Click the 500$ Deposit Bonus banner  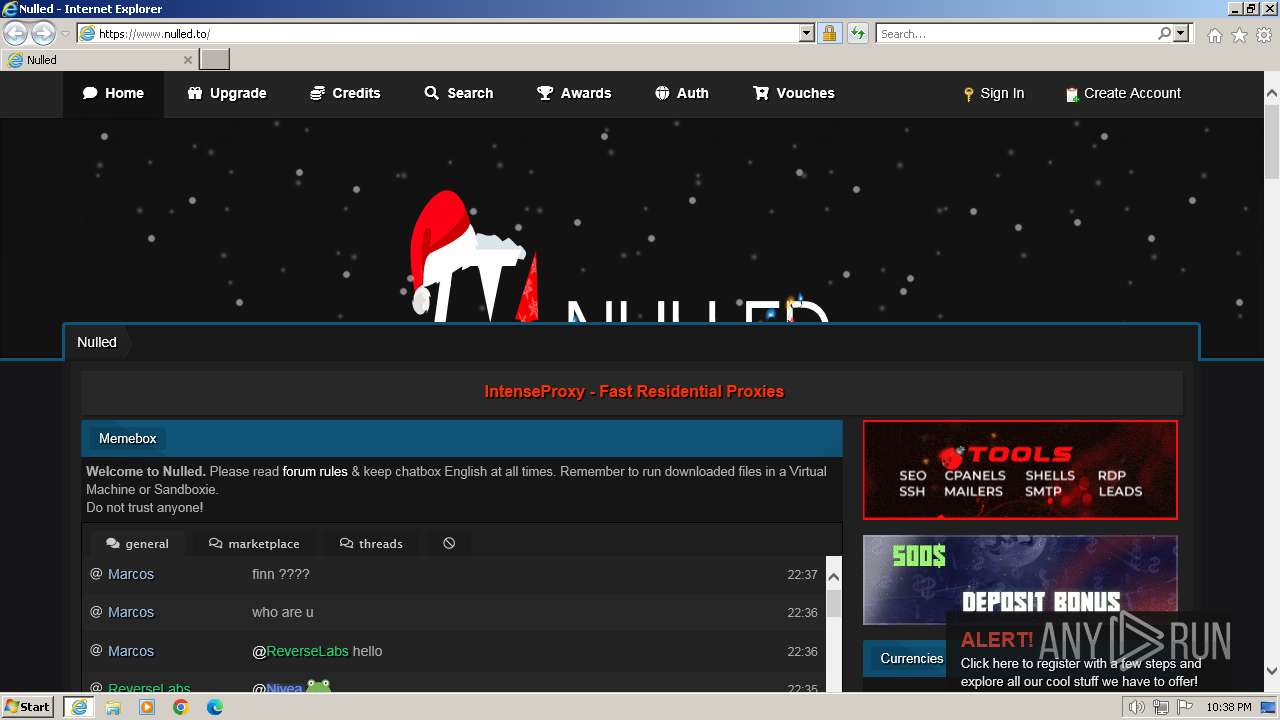point(1020,580)
